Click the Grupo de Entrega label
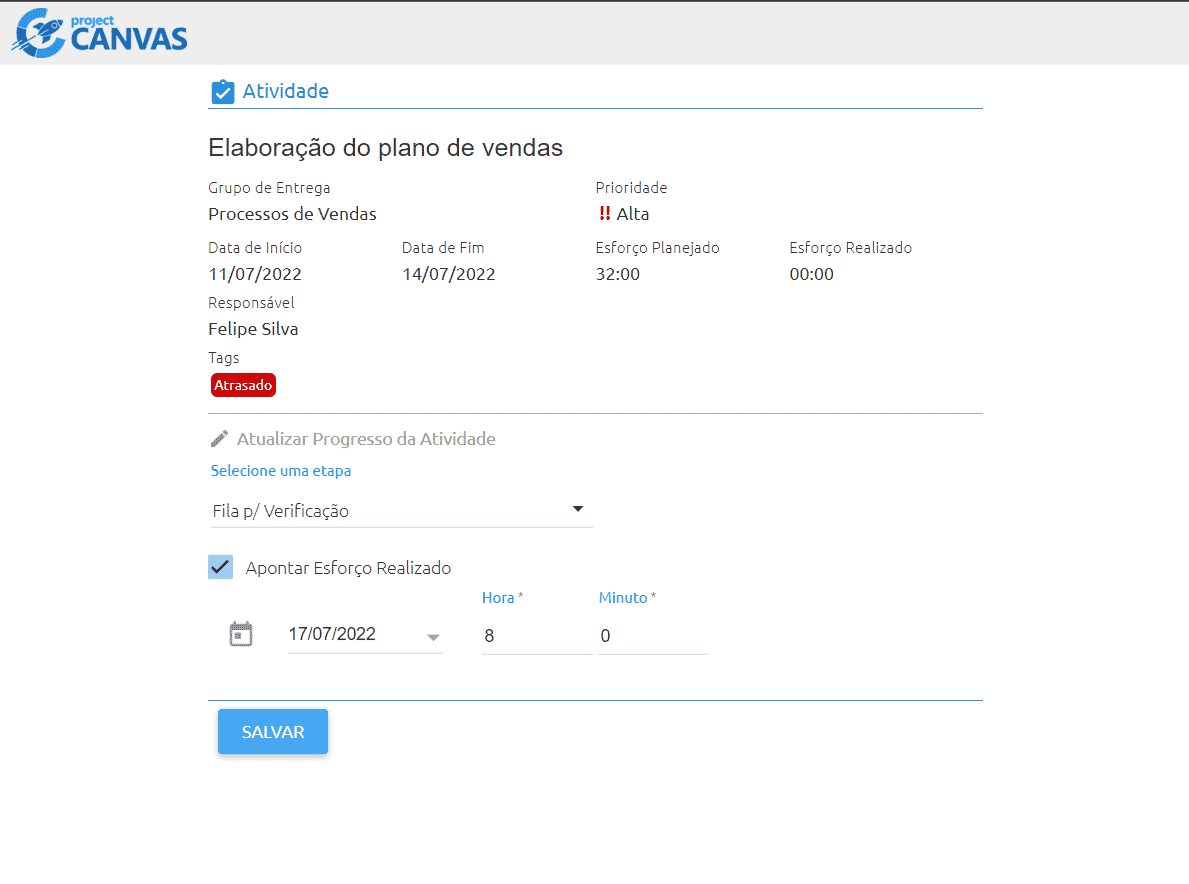The height and width of the screenshot is (884, 1189). [269, 187]
